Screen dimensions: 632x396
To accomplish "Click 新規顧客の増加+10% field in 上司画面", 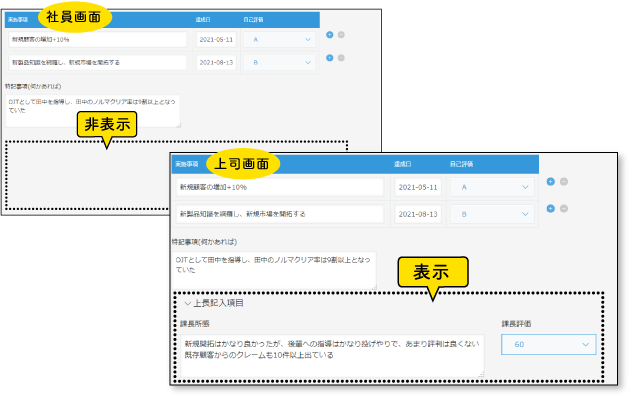I will pyautogui.click(x=280, y=187).
